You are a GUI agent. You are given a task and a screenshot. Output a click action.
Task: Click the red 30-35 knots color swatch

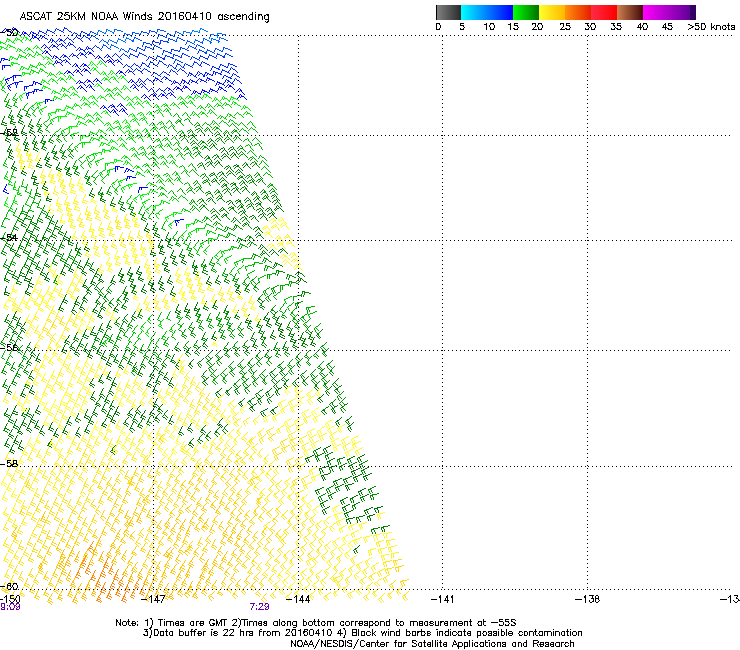click(604, 12)
